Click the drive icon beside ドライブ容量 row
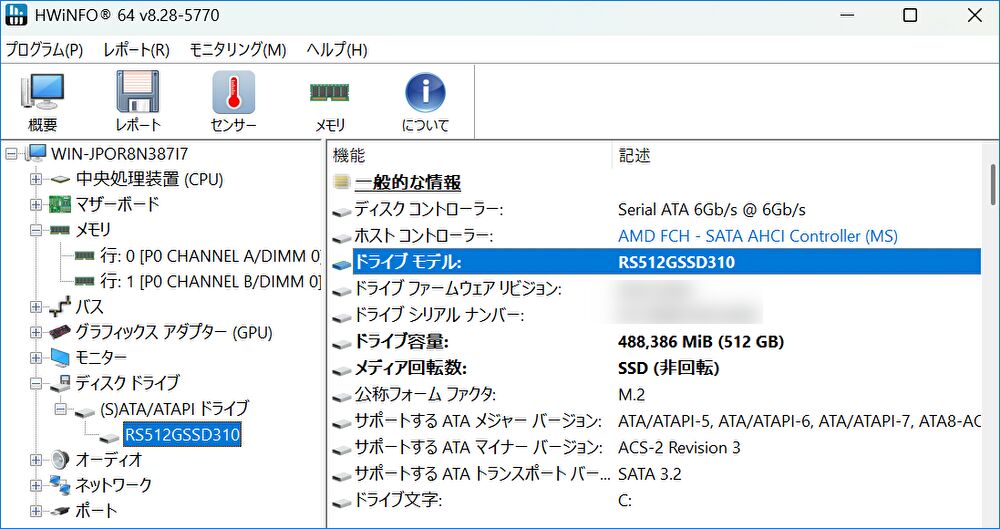1000x529 pixels. point(342,344)
